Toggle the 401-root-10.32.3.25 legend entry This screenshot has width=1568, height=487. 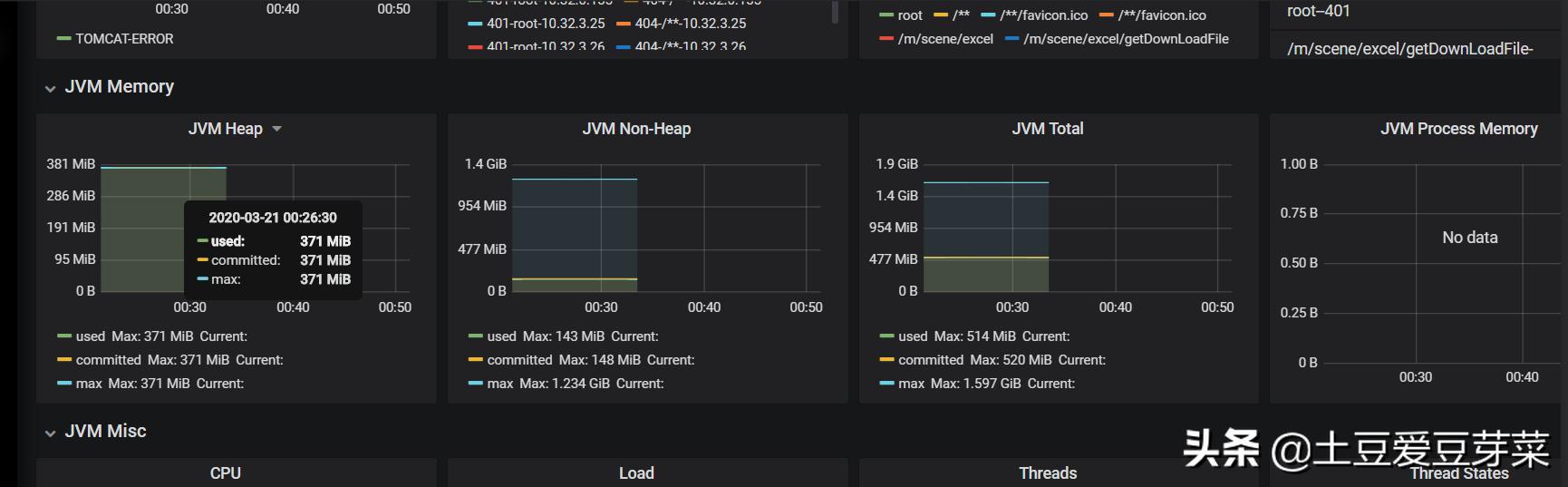[546, 24]
